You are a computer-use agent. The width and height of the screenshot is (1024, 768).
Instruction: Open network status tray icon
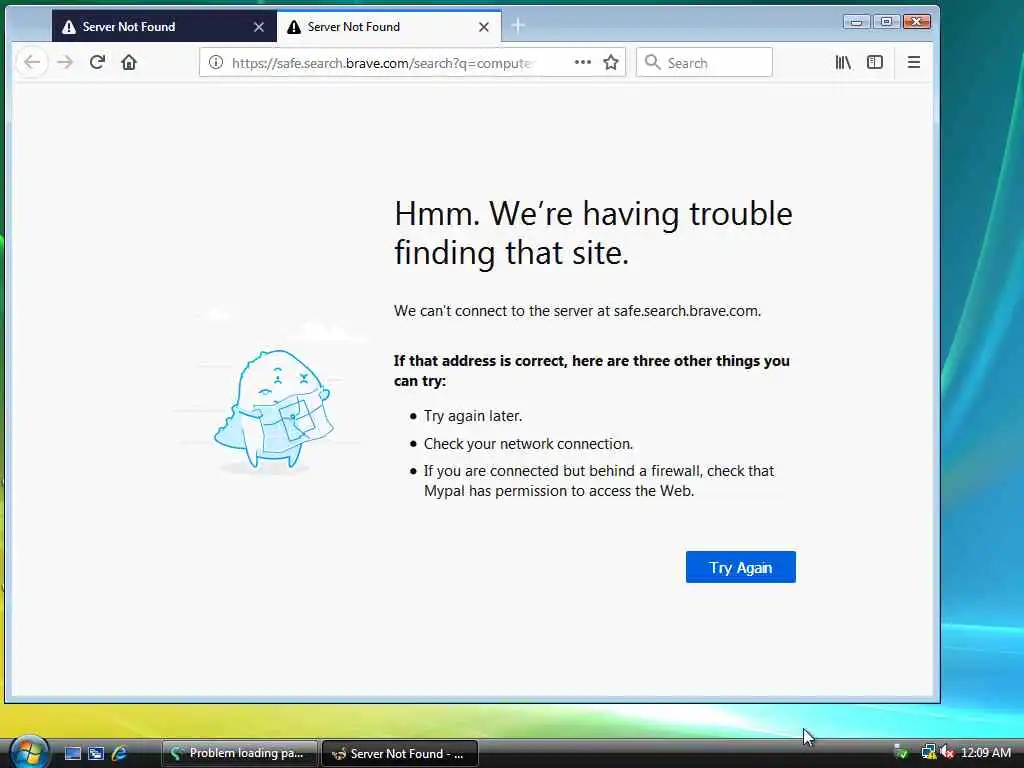[x=928, y=753]
